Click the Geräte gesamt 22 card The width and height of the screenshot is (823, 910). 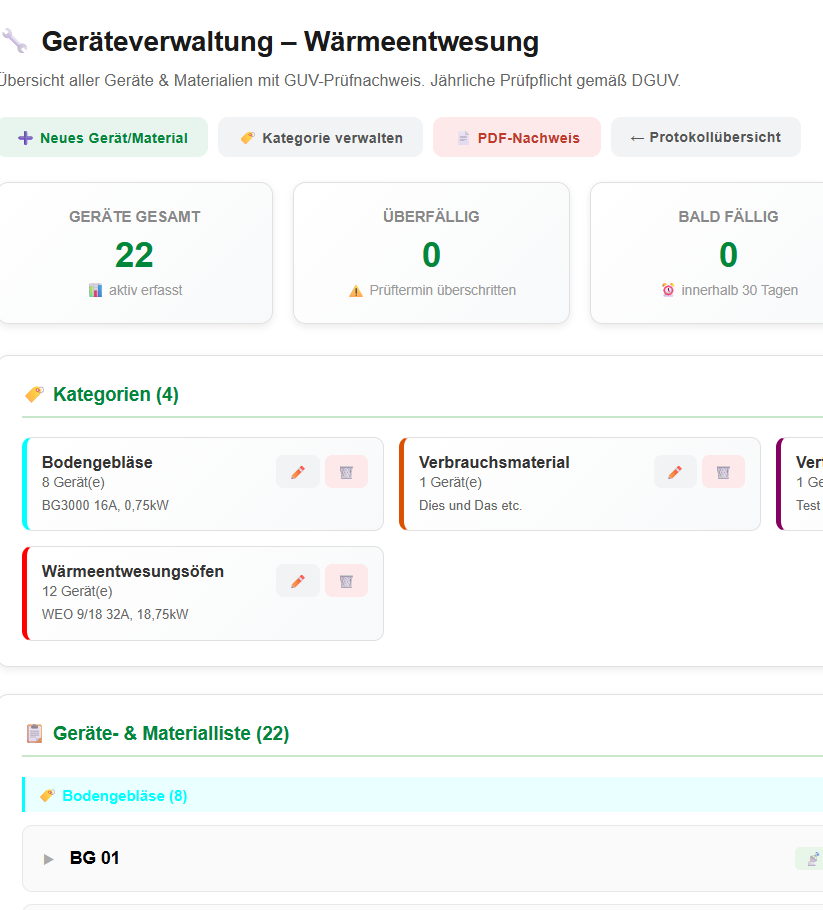[135, 253]
